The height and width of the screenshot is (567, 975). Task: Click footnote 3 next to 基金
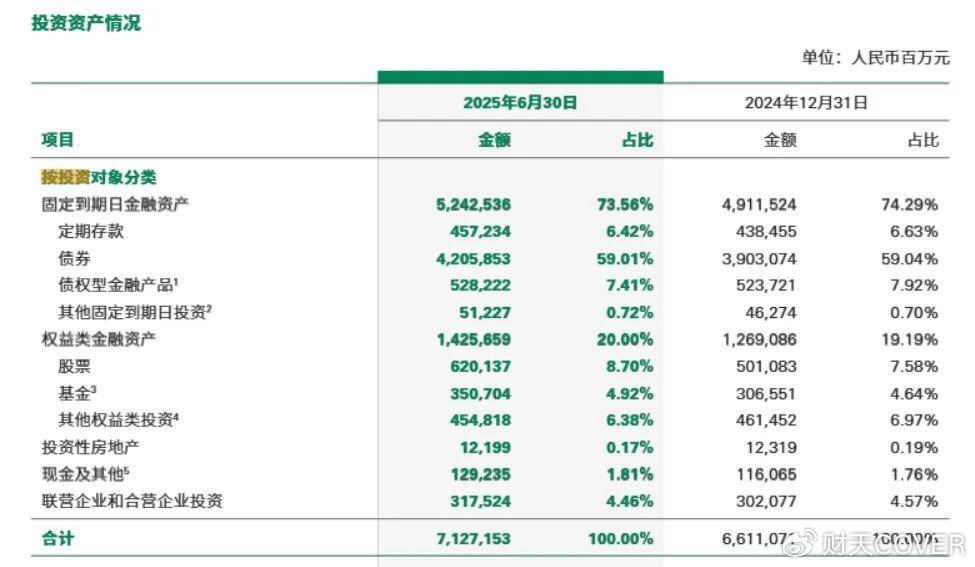click(x=94, y=389)
